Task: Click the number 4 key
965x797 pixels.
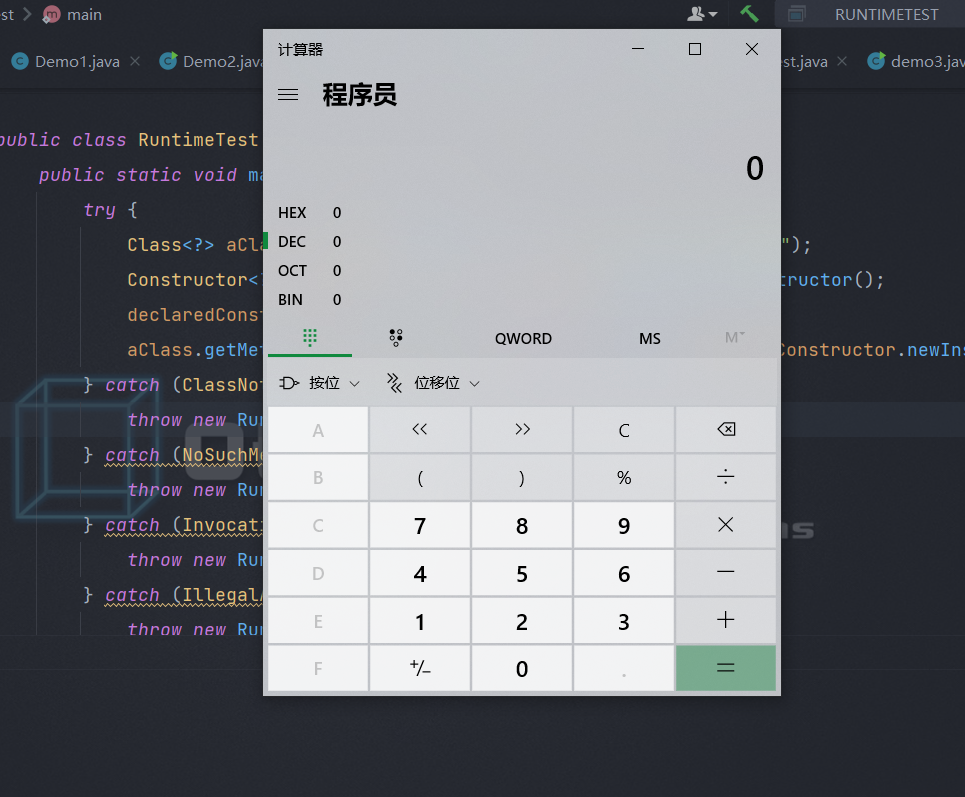Action: (420, 573)
